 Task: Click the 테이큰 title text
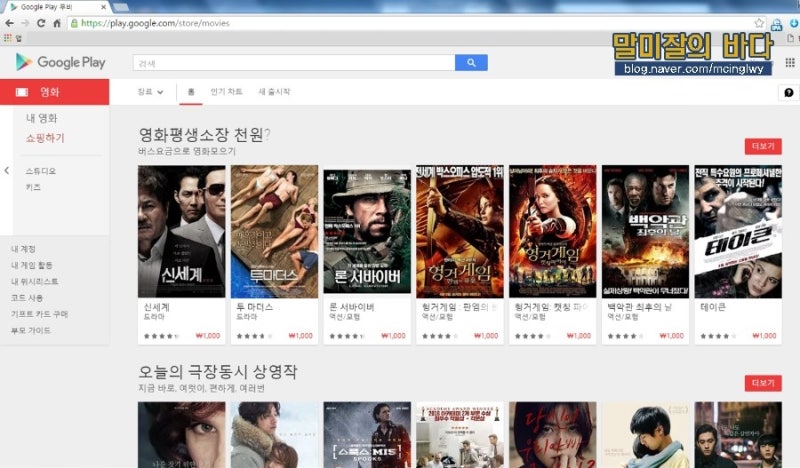pos(713,307)
